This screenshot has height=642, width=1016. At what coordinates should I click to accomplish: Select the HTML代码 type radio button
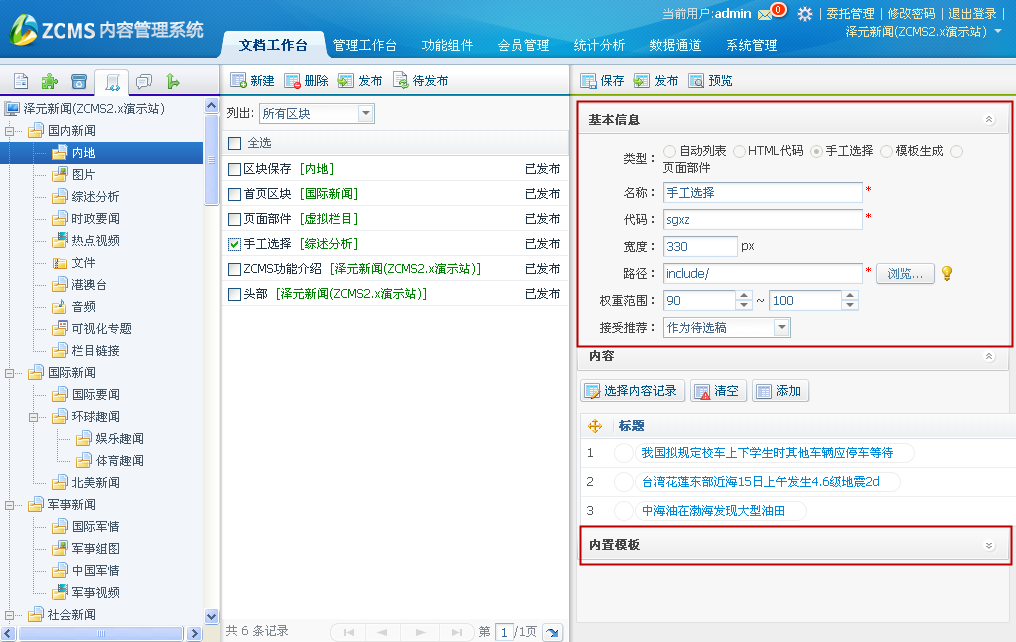point(739,151)
